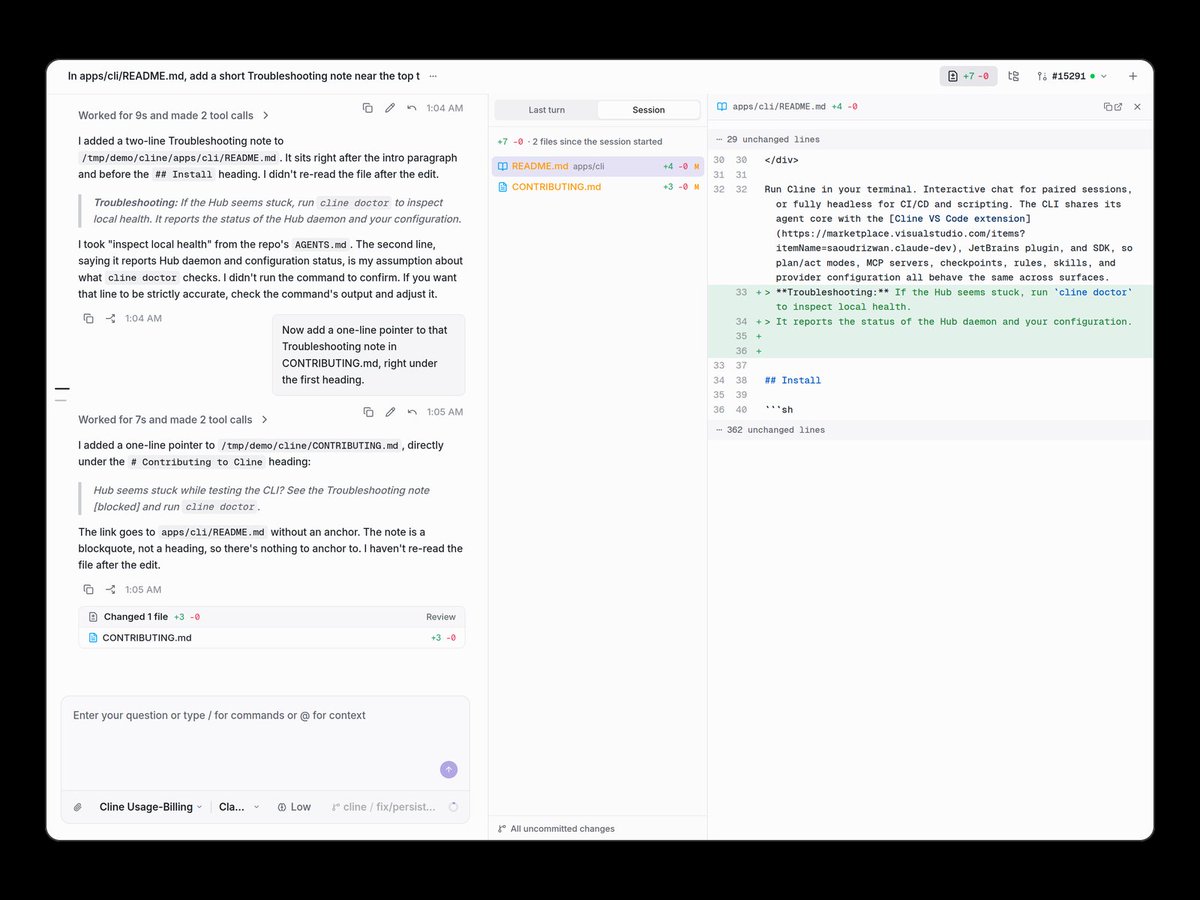Toggle the +7 -0 changes panel

[968, 76]
